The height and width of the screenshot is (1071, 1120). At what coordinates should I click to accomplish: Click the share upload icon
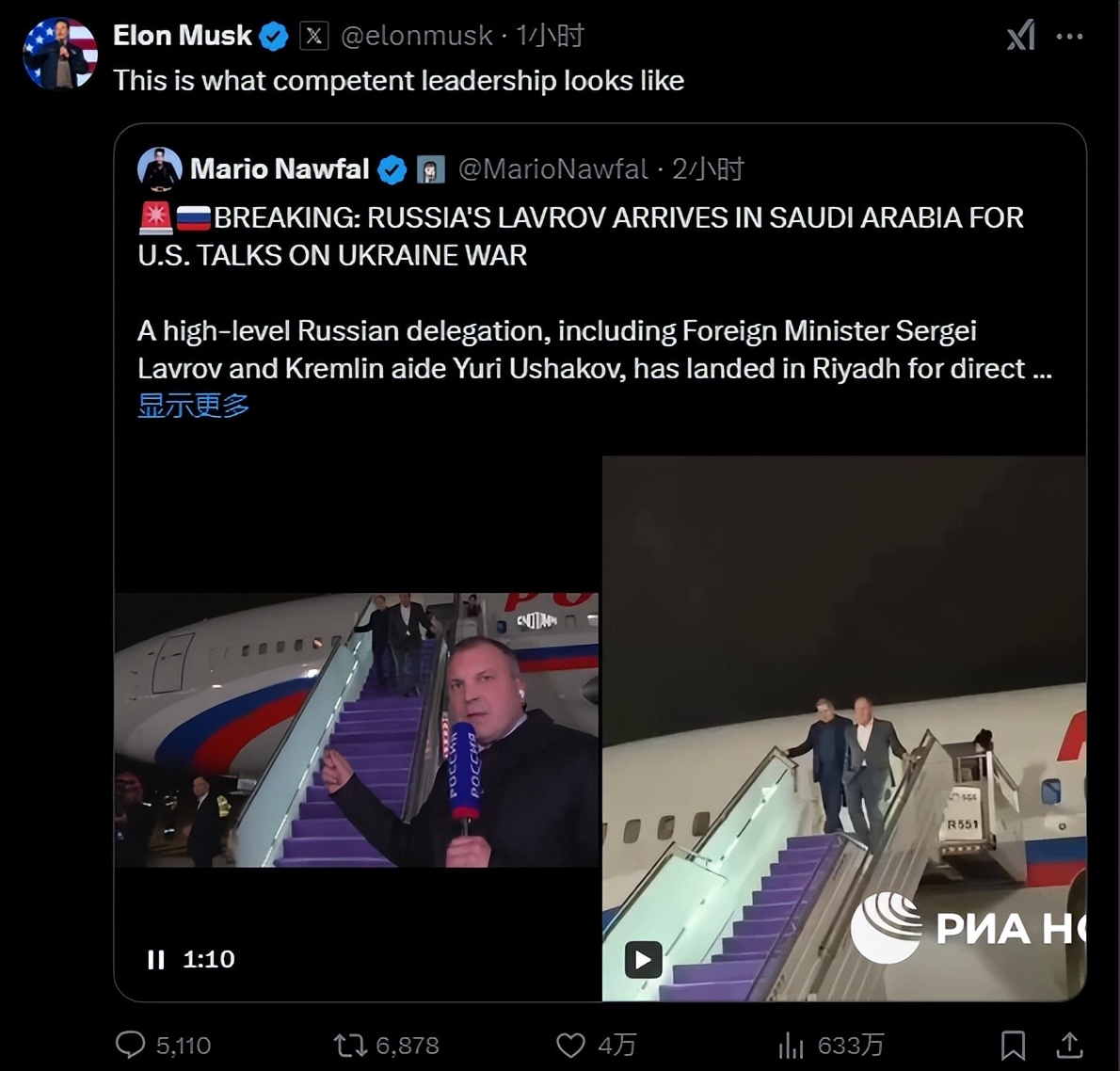pyautogui.click(x=1069, y=1045)
